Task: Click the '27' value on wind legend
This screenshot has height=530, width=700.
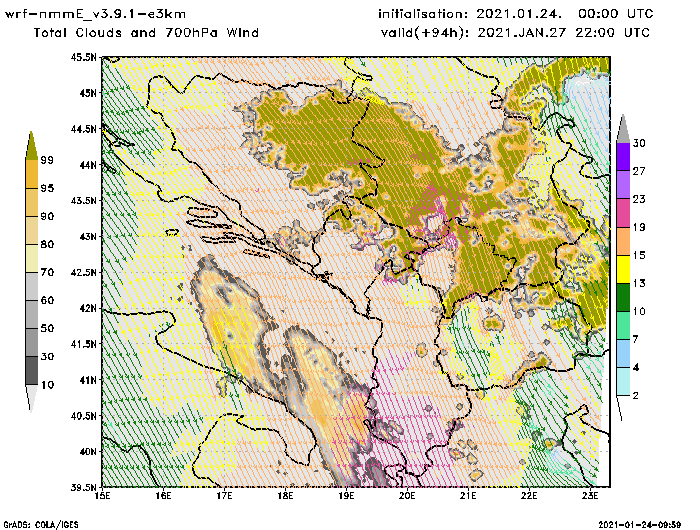Action: 639,171
